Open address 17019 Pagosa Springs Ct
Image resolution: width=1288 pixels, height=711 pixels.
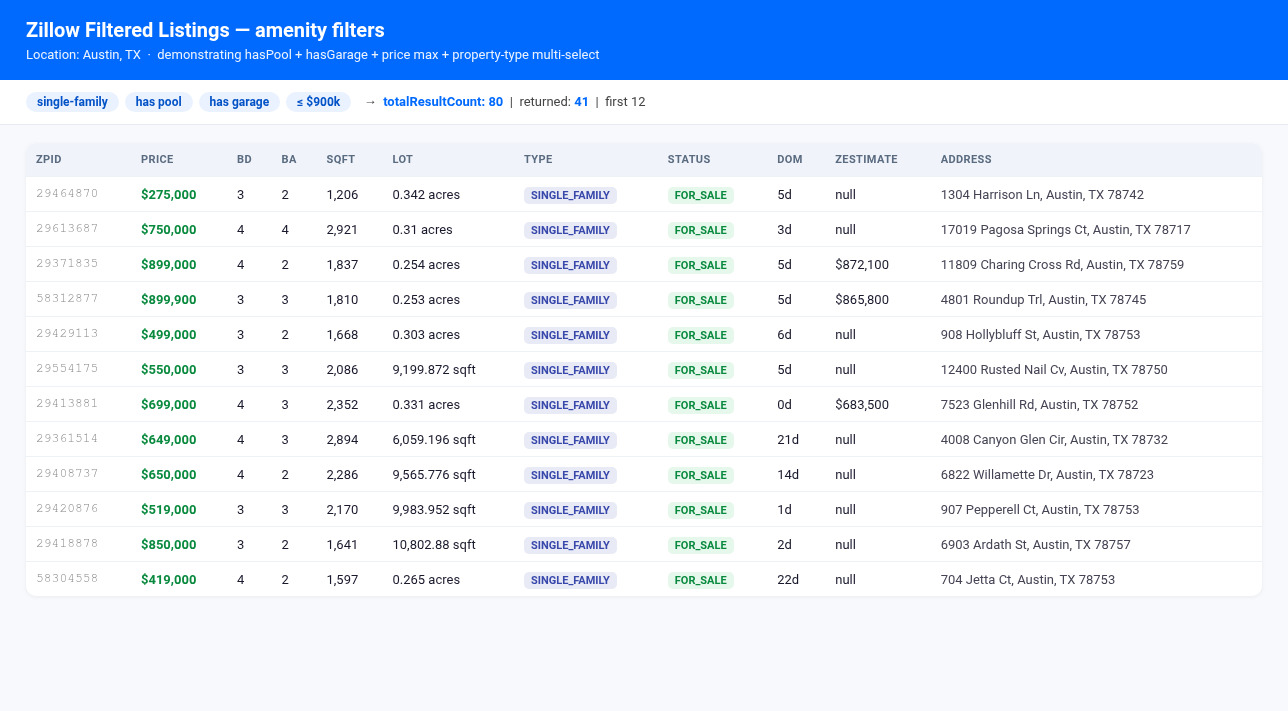1065,230
